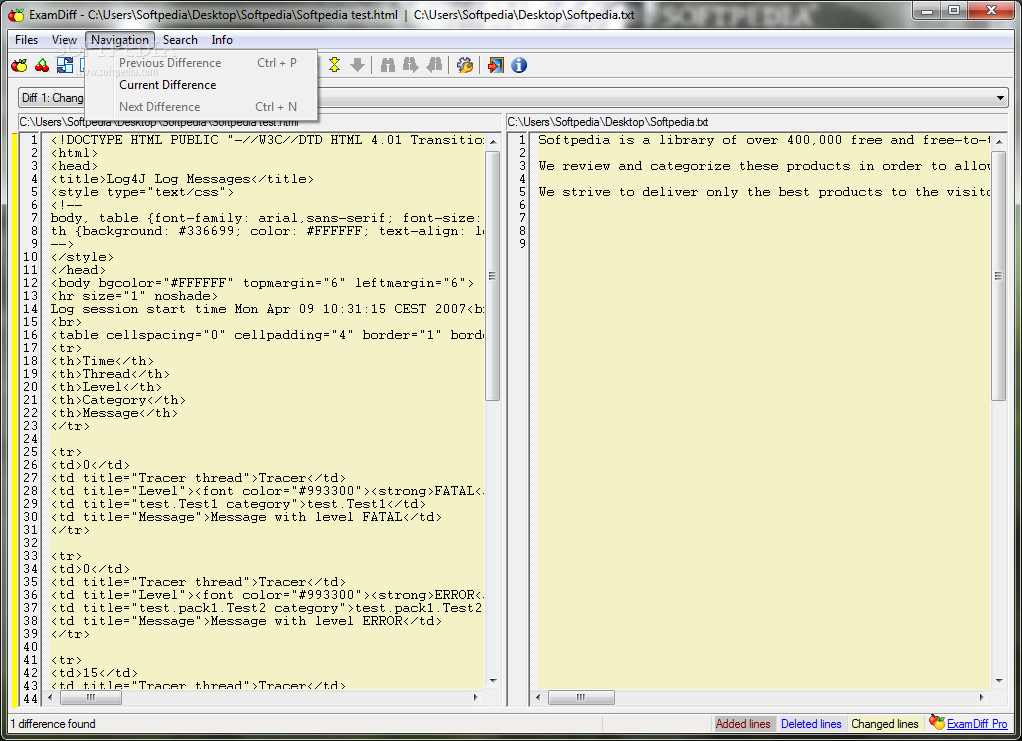Click left pane horizontal scrollbar right arrow
Screen dimensions: 1022x741
point(476,697)
